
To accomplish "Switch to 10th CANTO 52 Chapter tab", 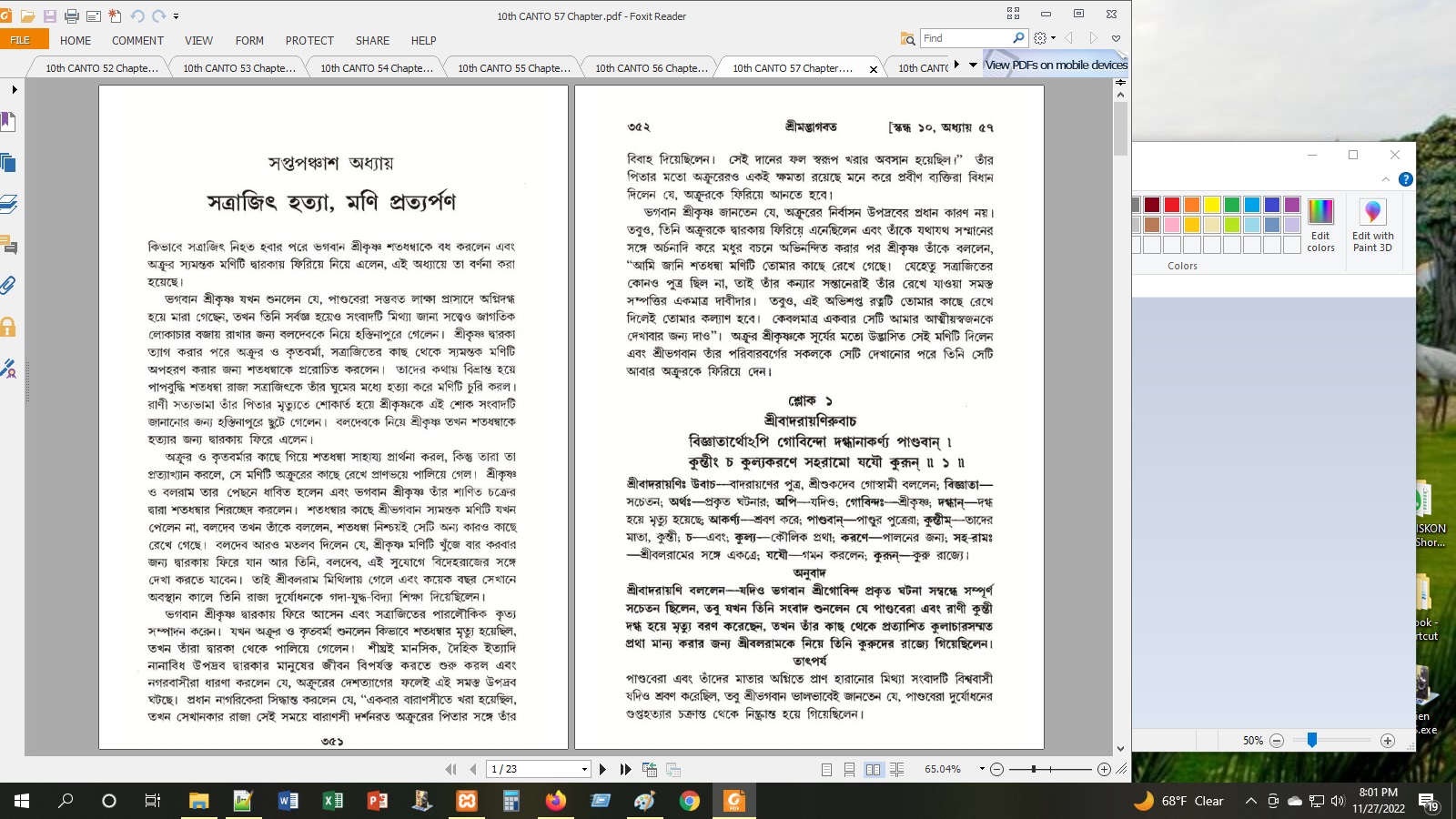I will 101,68.
